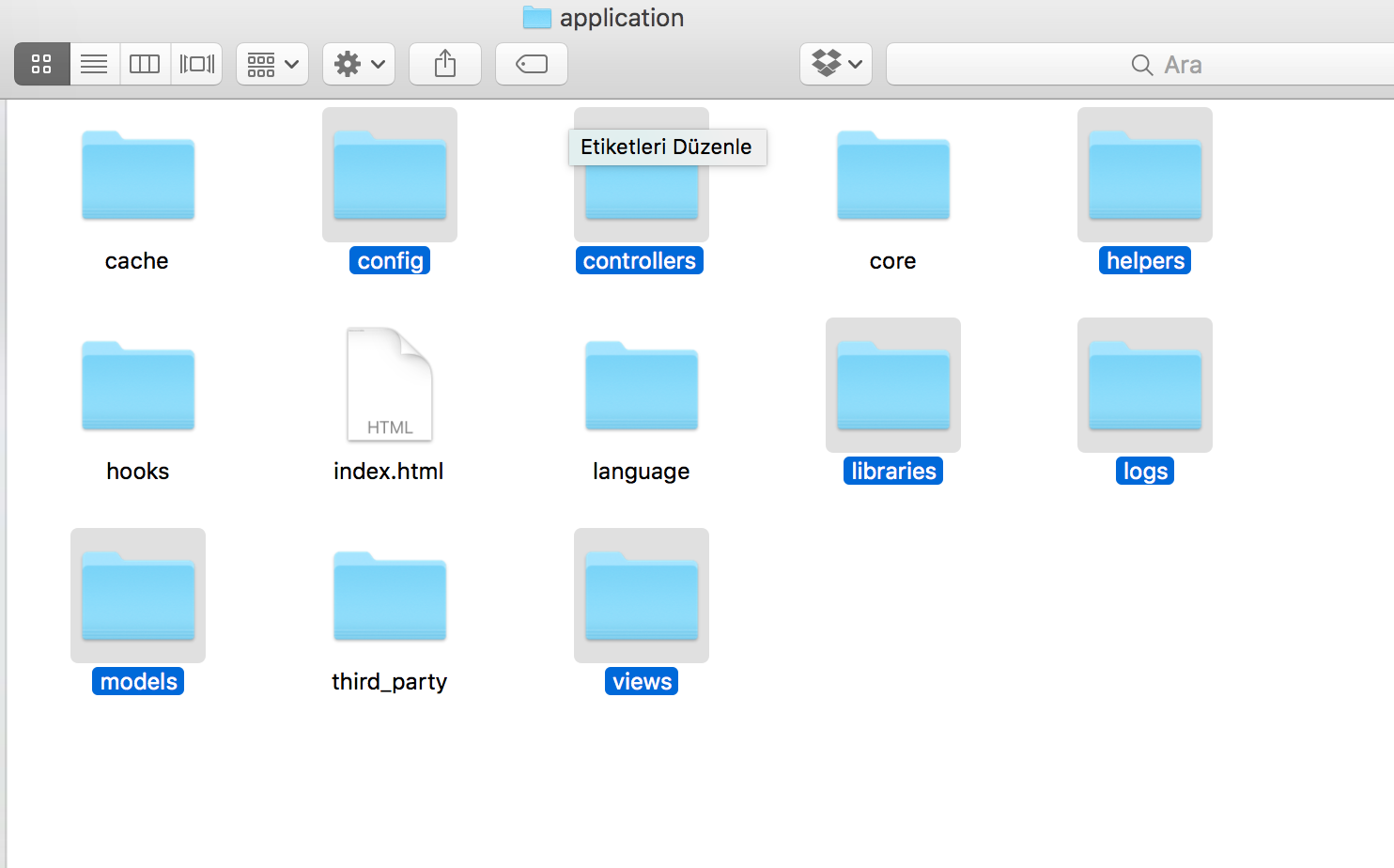Viewport: 1394px width, 868px height.
Task: Open the arrange items dropdown
Action: tap(272, 64)
